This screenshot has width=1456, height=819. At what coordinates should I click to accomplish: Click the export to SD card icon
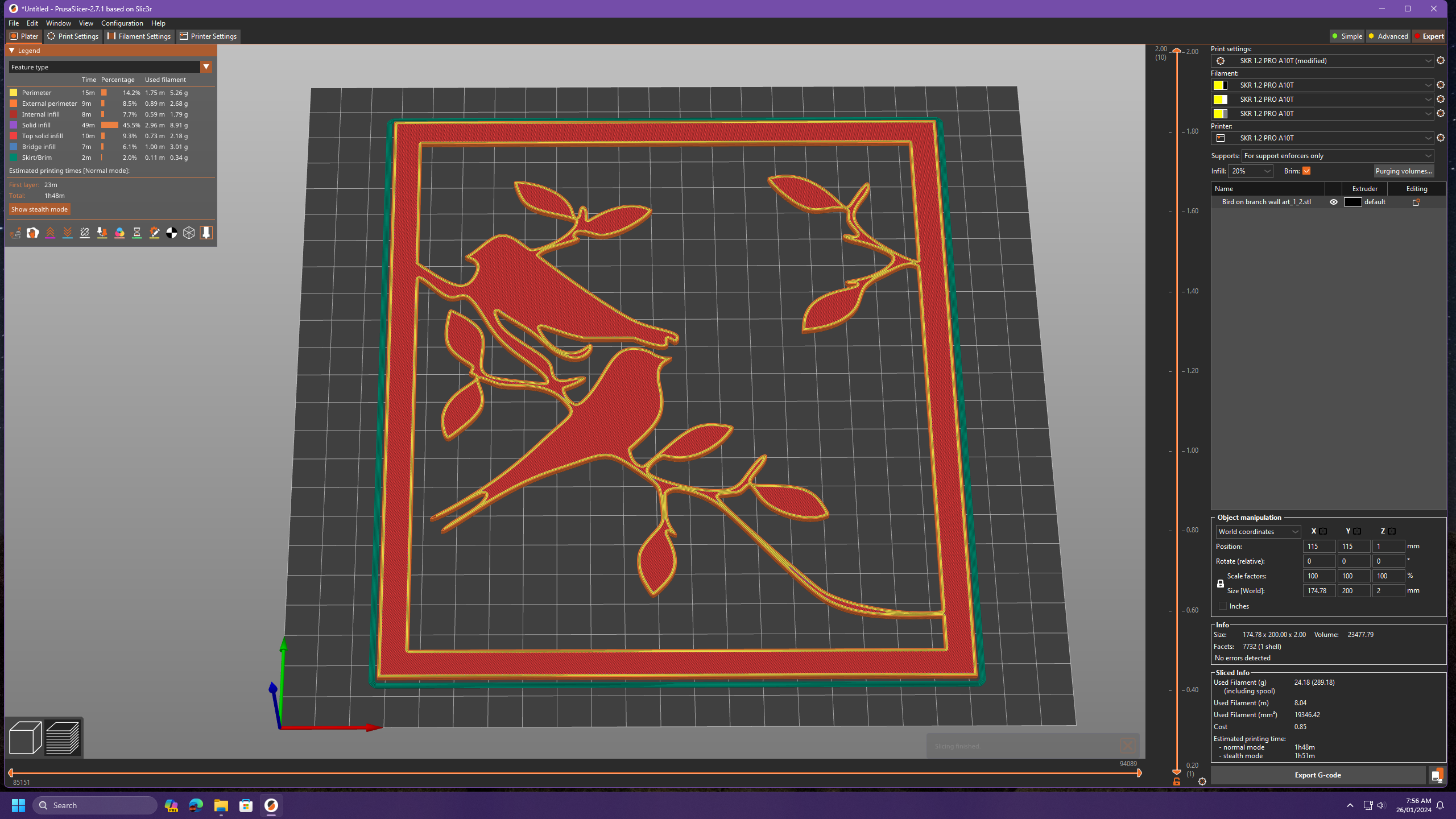pyautogui.click(x=1437, y=775)
